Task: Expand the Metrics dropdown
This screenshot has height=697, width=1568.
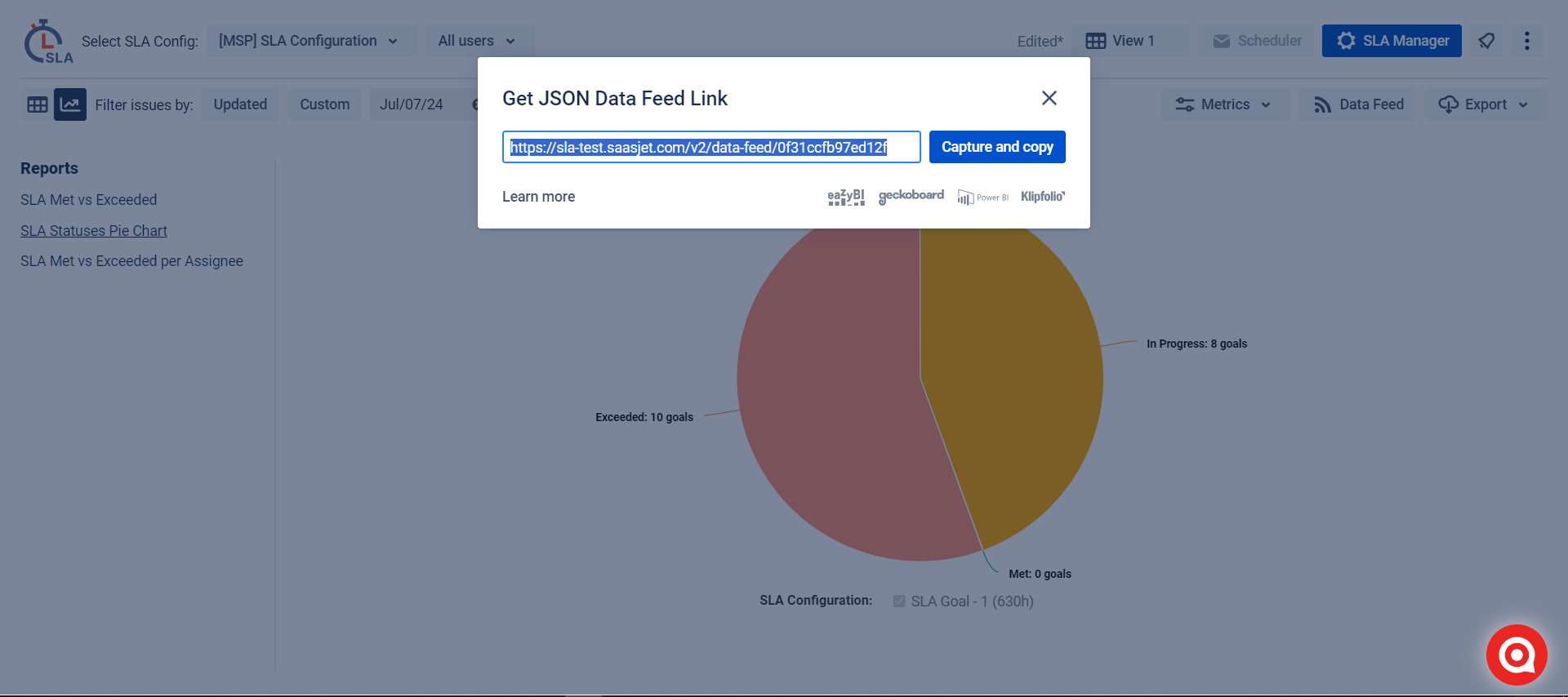Action: tap(1223, 104)
